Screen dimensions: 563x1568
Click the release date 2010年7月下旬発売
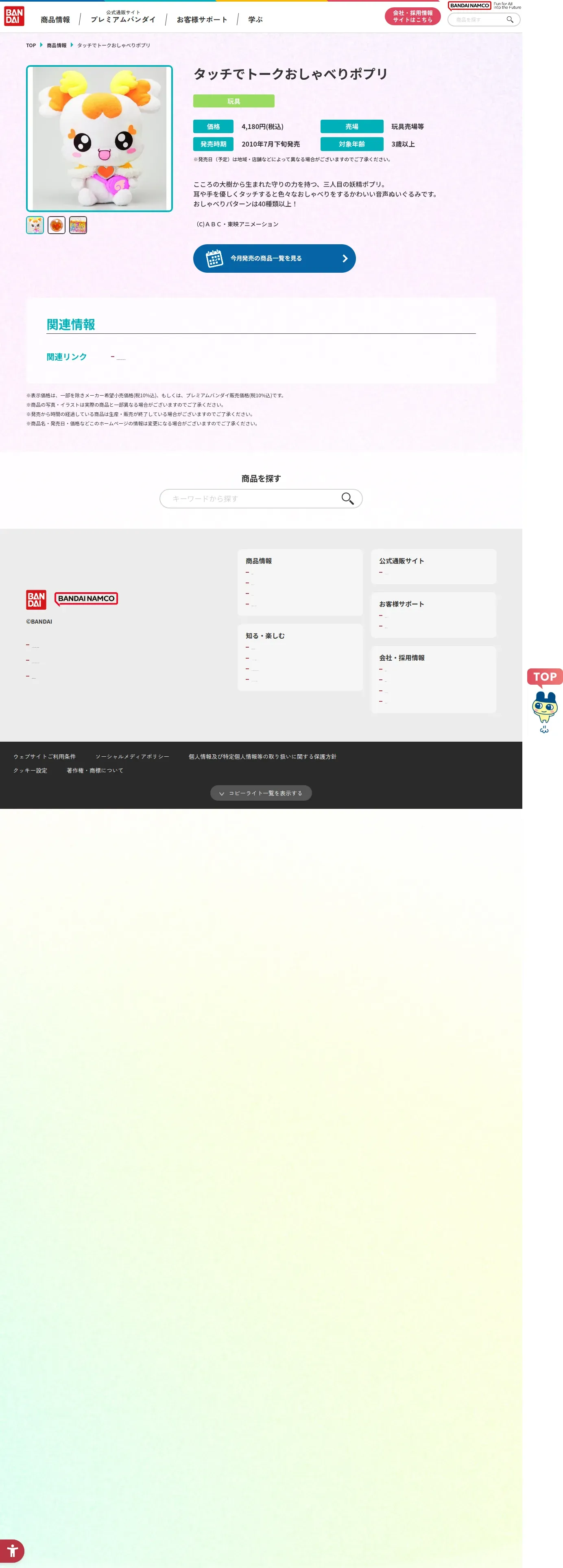click(271, 144)
